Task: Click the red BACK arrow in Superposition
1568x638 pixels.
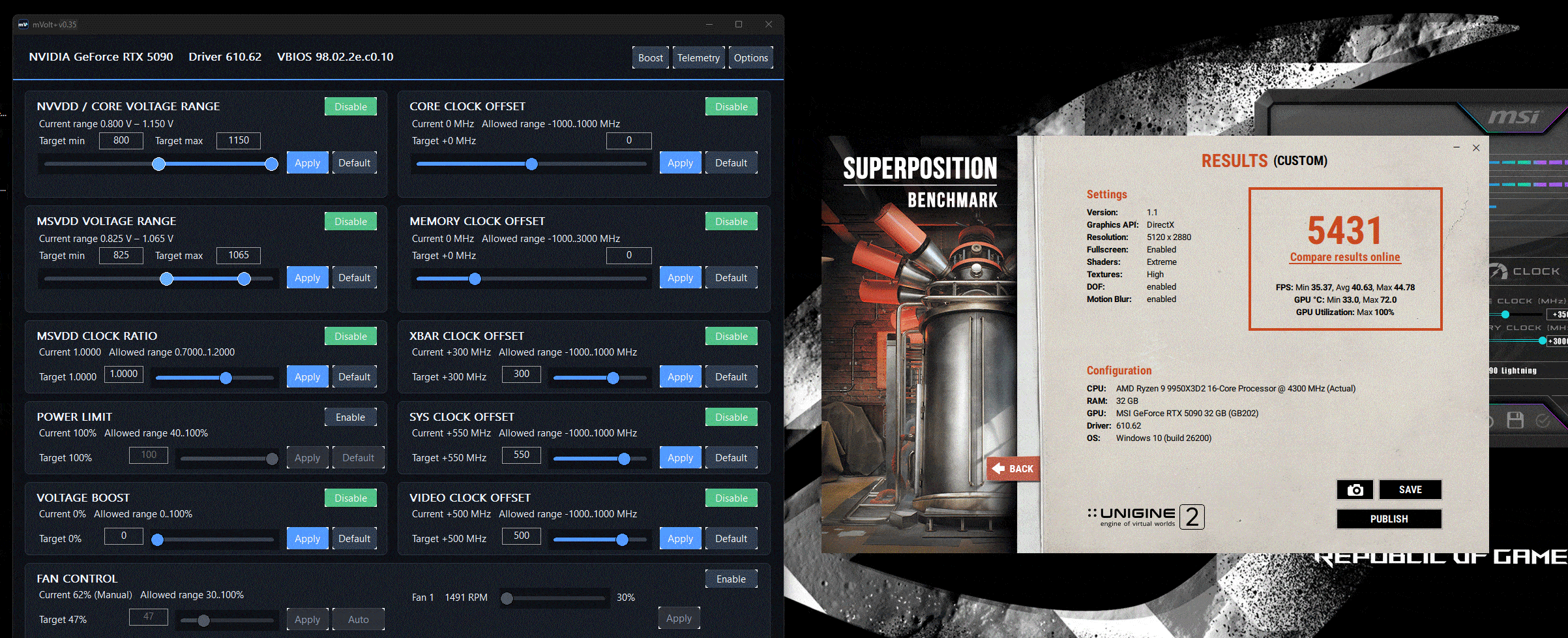Action: (1013, 468)
